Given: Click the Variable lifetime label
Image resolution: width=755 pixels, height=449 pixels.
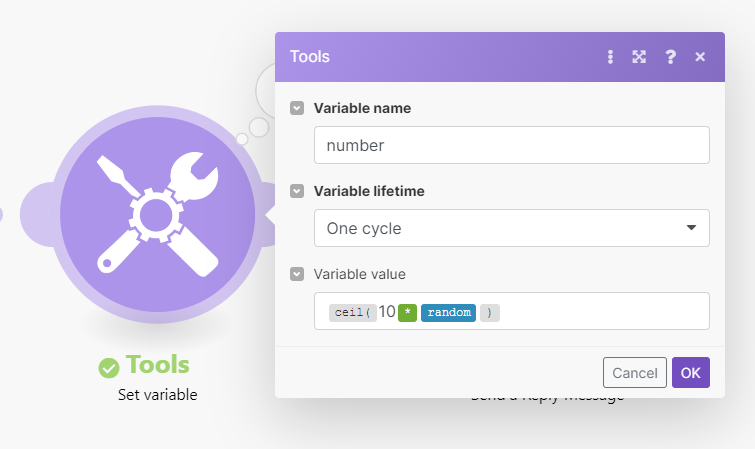Looking at the screenshot, I should (x=369, y=191).
